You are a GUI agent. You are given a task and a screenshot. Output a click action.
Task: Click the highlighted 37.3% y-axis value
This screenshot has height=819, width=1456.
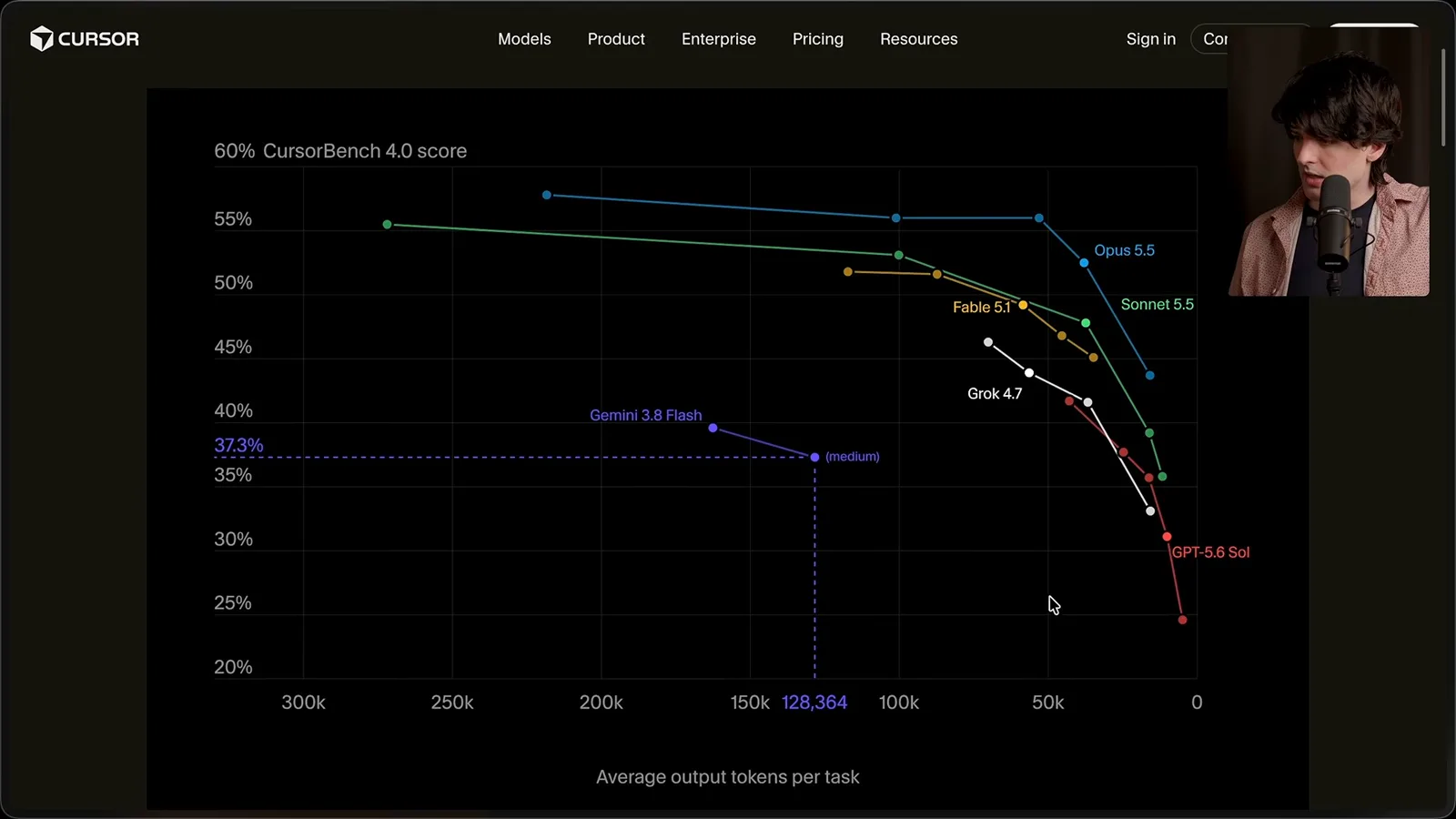238,445
